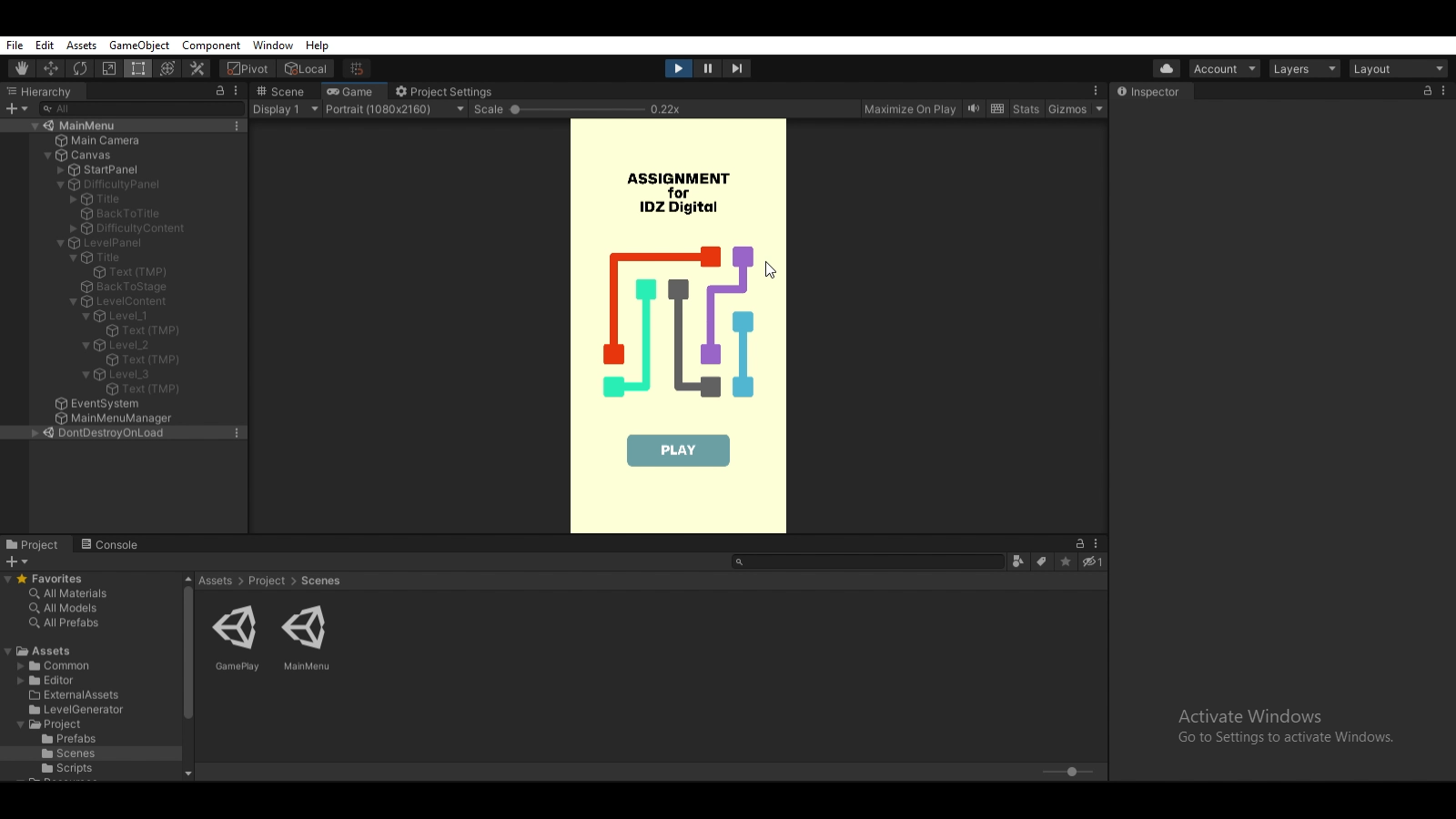Click Project in the breadcrumb path
This screenshot has width=1456, height=819.
(x=267, y=581)
